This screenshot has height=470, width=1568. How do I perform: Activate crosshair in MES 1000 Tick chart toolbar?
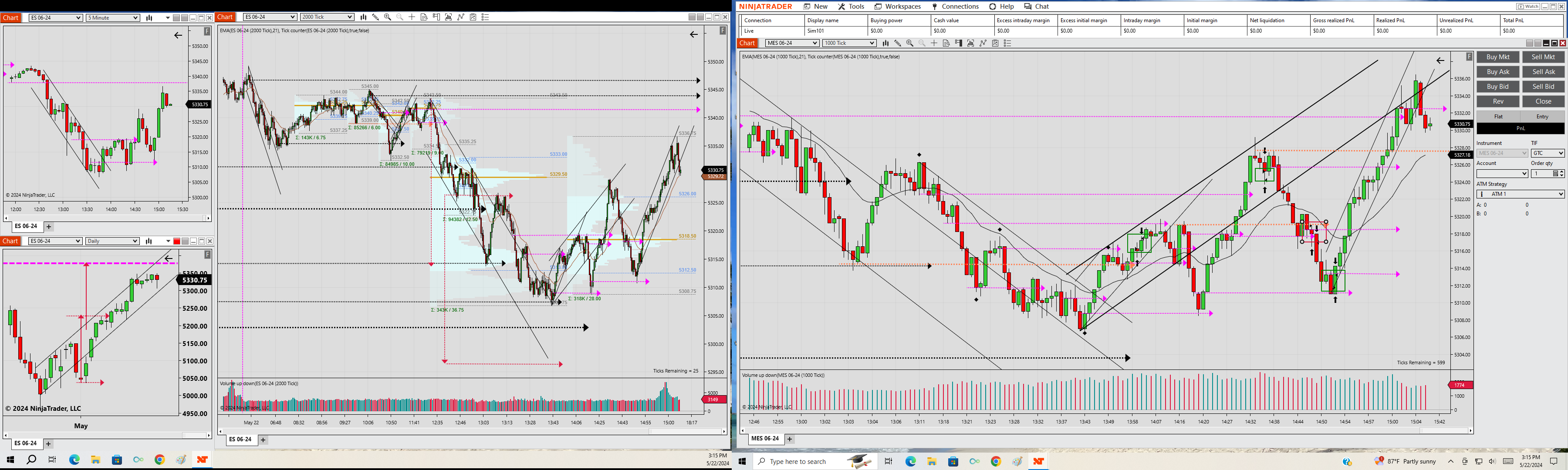coord(934,43)
